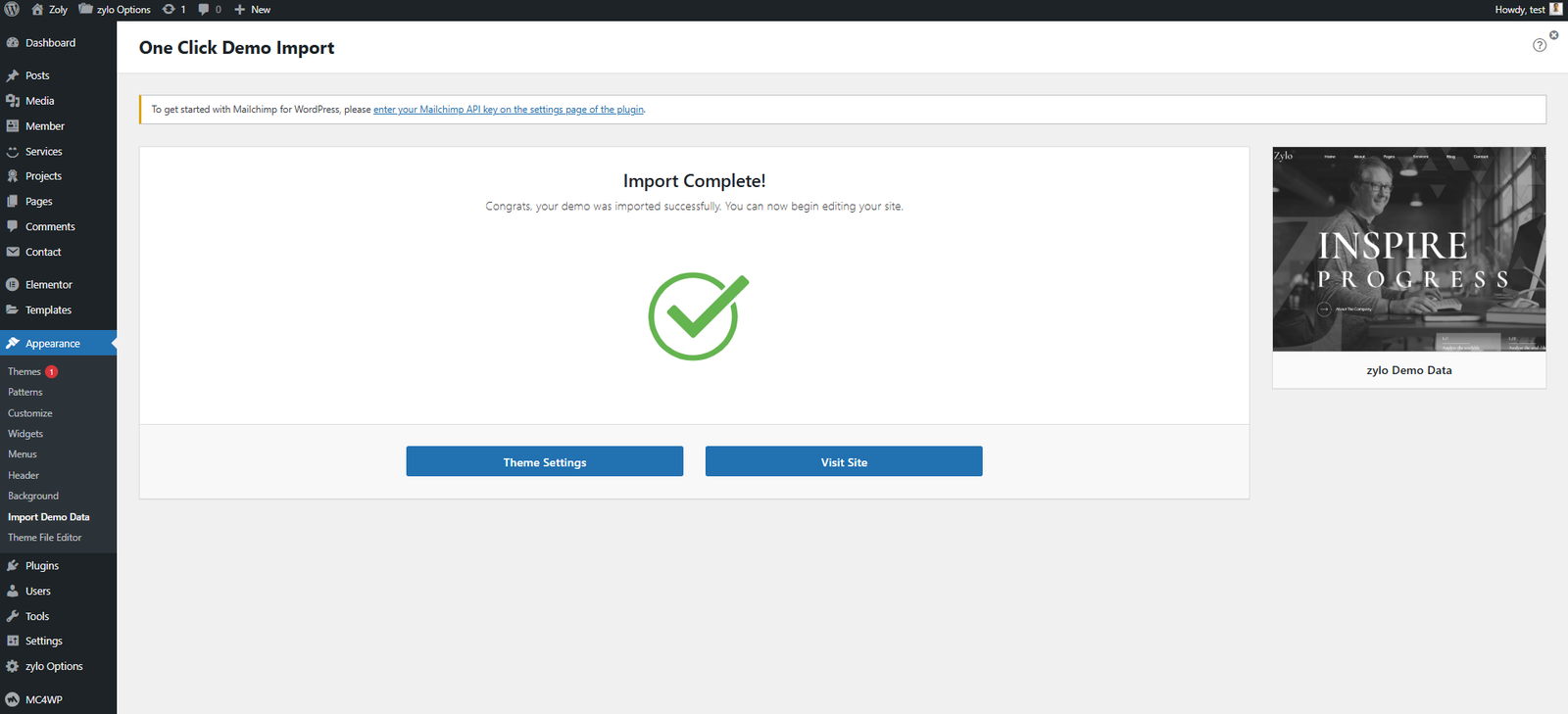Click the Theme Settings button
1568x714 pixels.
tap(544, 462)
